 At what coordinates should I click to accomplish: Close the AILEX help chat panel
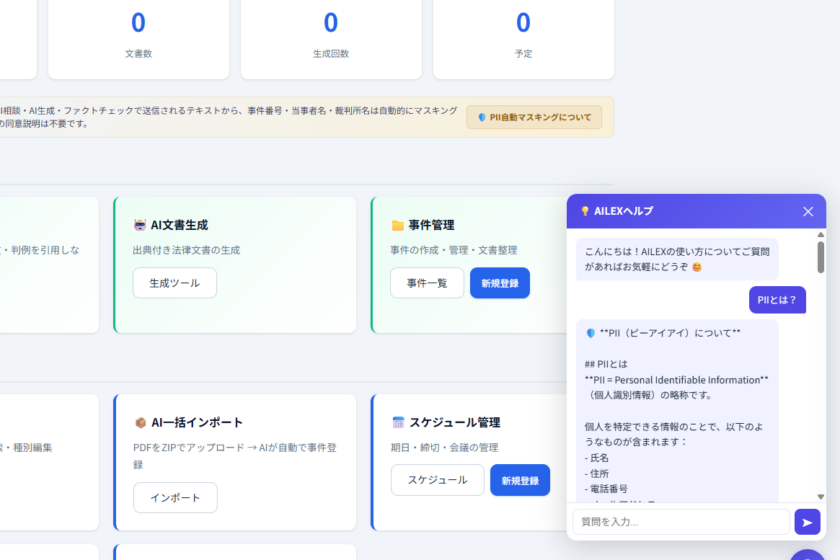808,211
